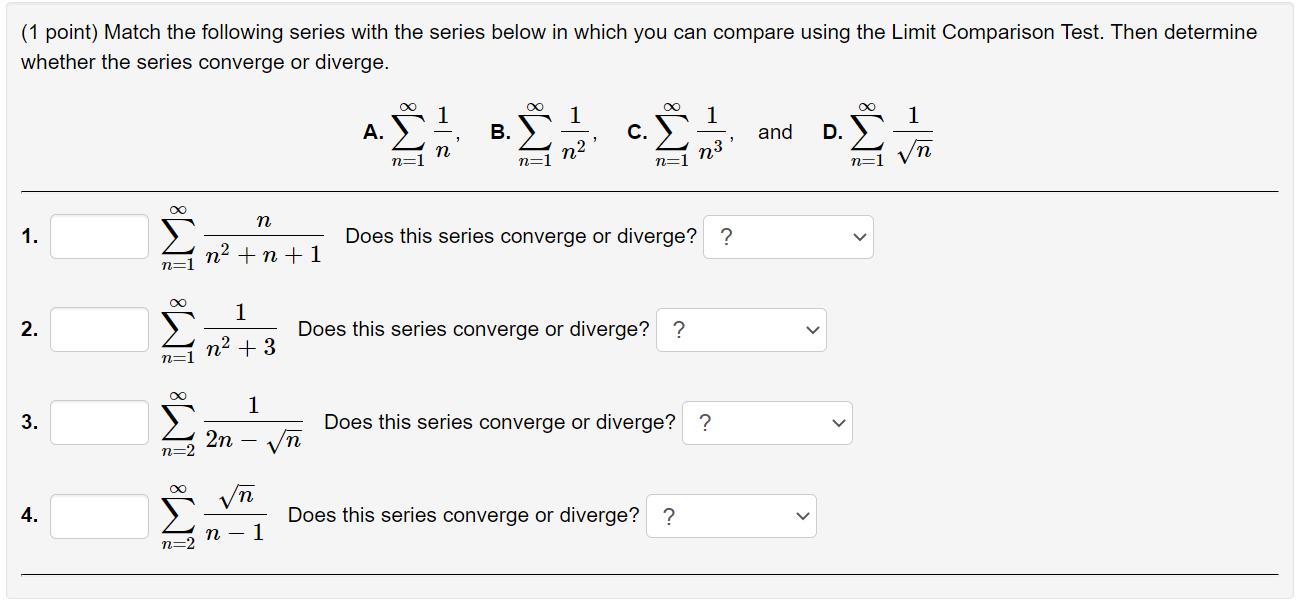Viewport: 1302px width, 606px height.
Task: Select the answer box for series 4
Action: point(99,516)
